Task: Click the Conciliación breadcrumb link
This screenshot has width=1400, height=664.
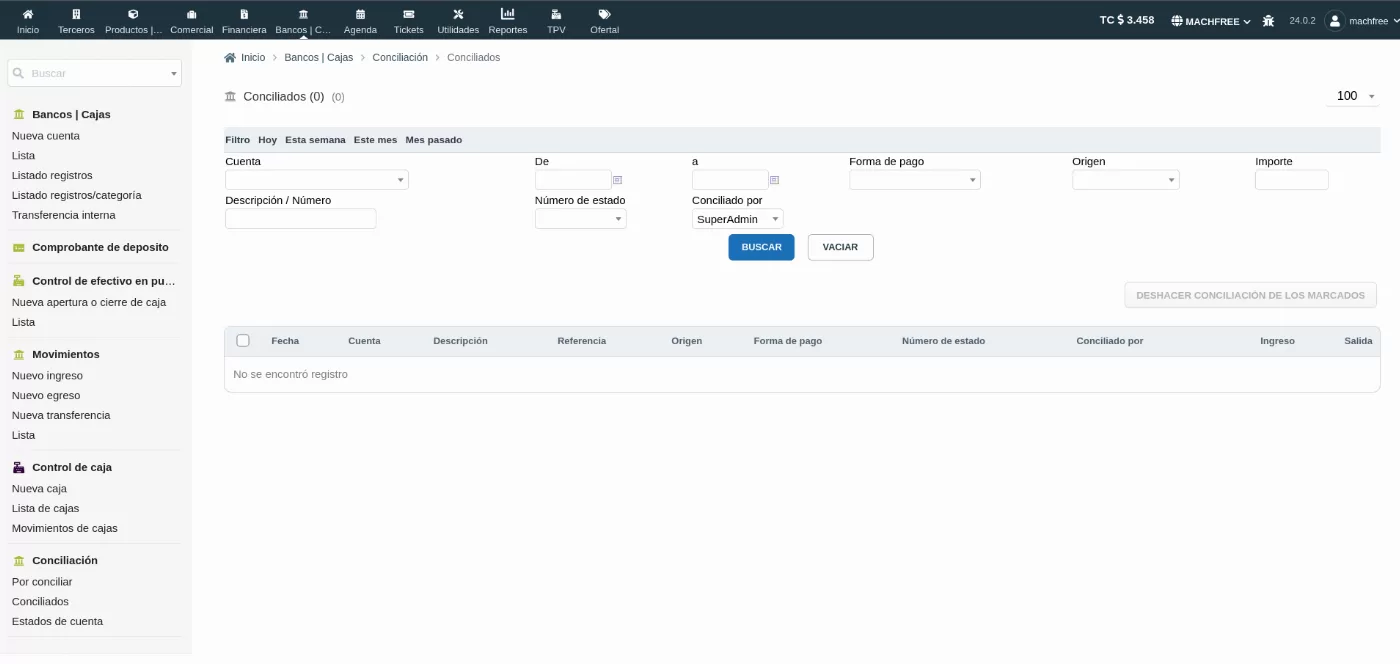Action: [400, 57]
